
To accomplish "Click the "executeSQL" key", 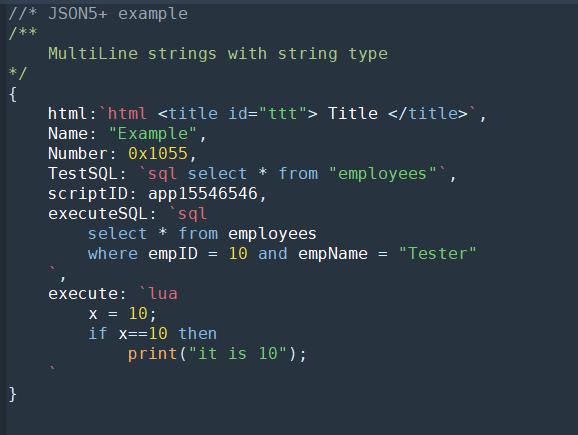I will click(97, 213).
